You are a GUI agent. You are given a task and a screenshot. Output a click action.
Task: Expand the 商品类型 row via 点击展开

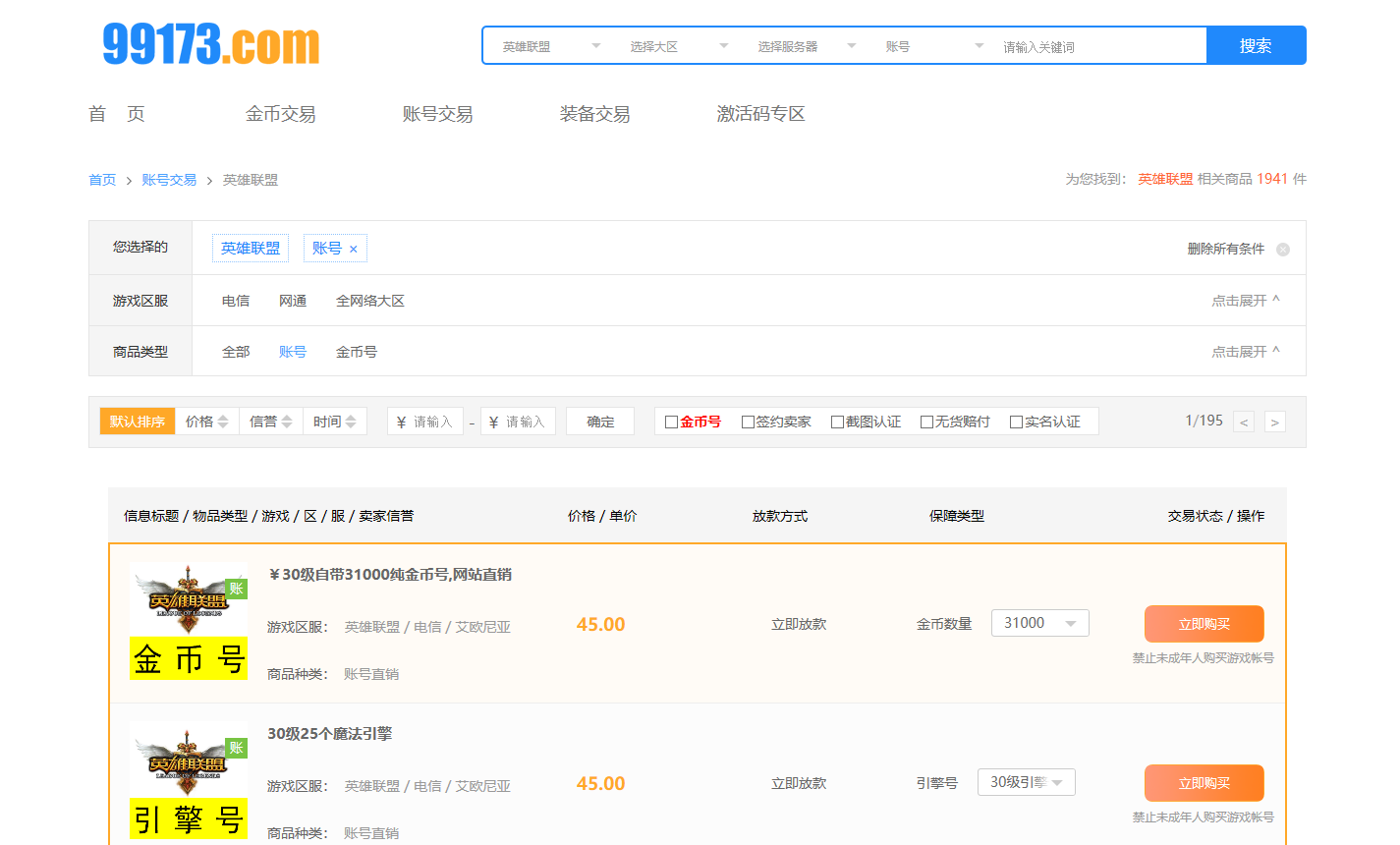tap(1245, 352)
